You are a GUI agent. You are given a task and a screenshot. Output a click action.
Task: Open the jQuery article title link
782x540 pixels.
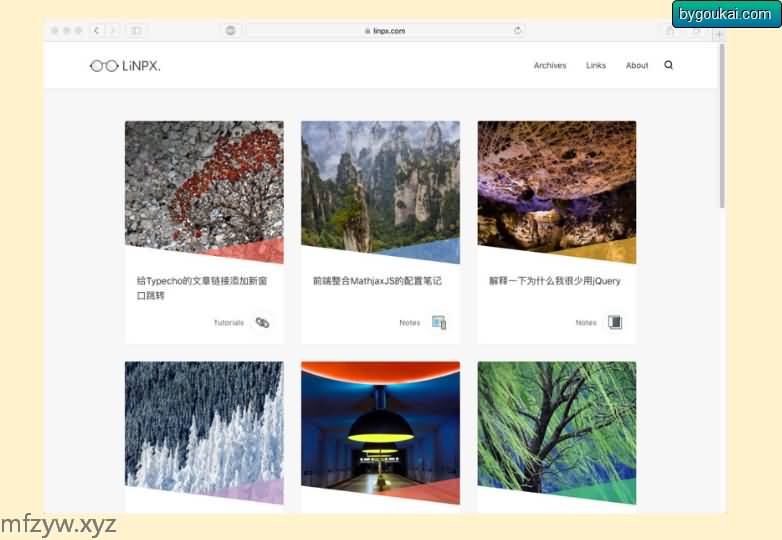[554, 281]
